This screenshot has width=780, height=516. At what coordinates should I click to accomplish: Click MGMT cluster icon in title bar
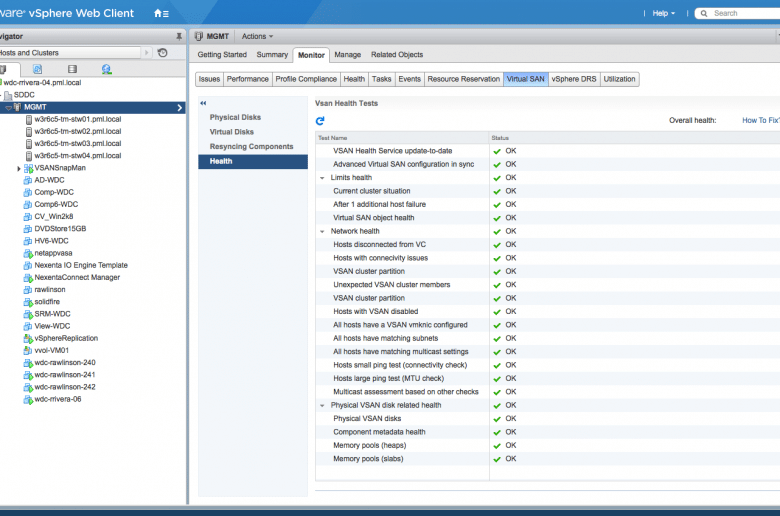(199, 36)
